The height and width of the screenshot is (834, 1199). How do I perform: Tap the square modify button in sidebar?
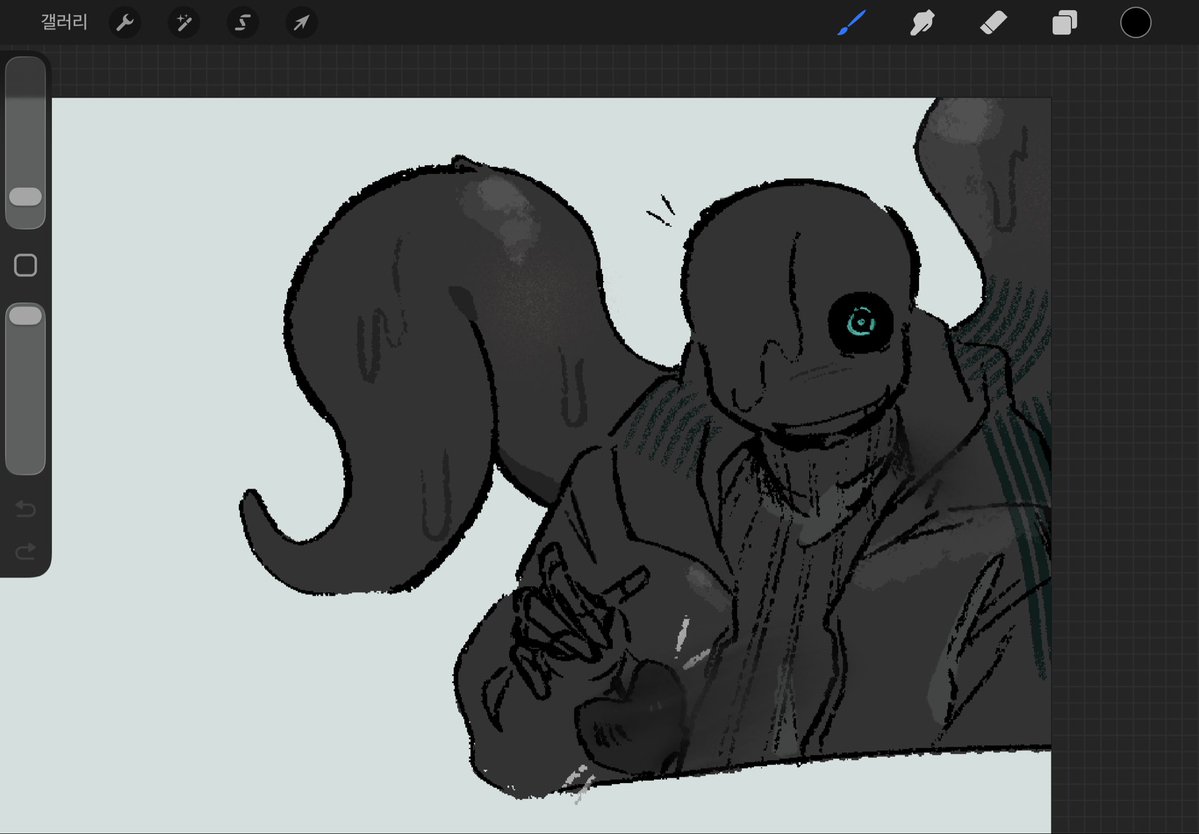click(25, 265)
